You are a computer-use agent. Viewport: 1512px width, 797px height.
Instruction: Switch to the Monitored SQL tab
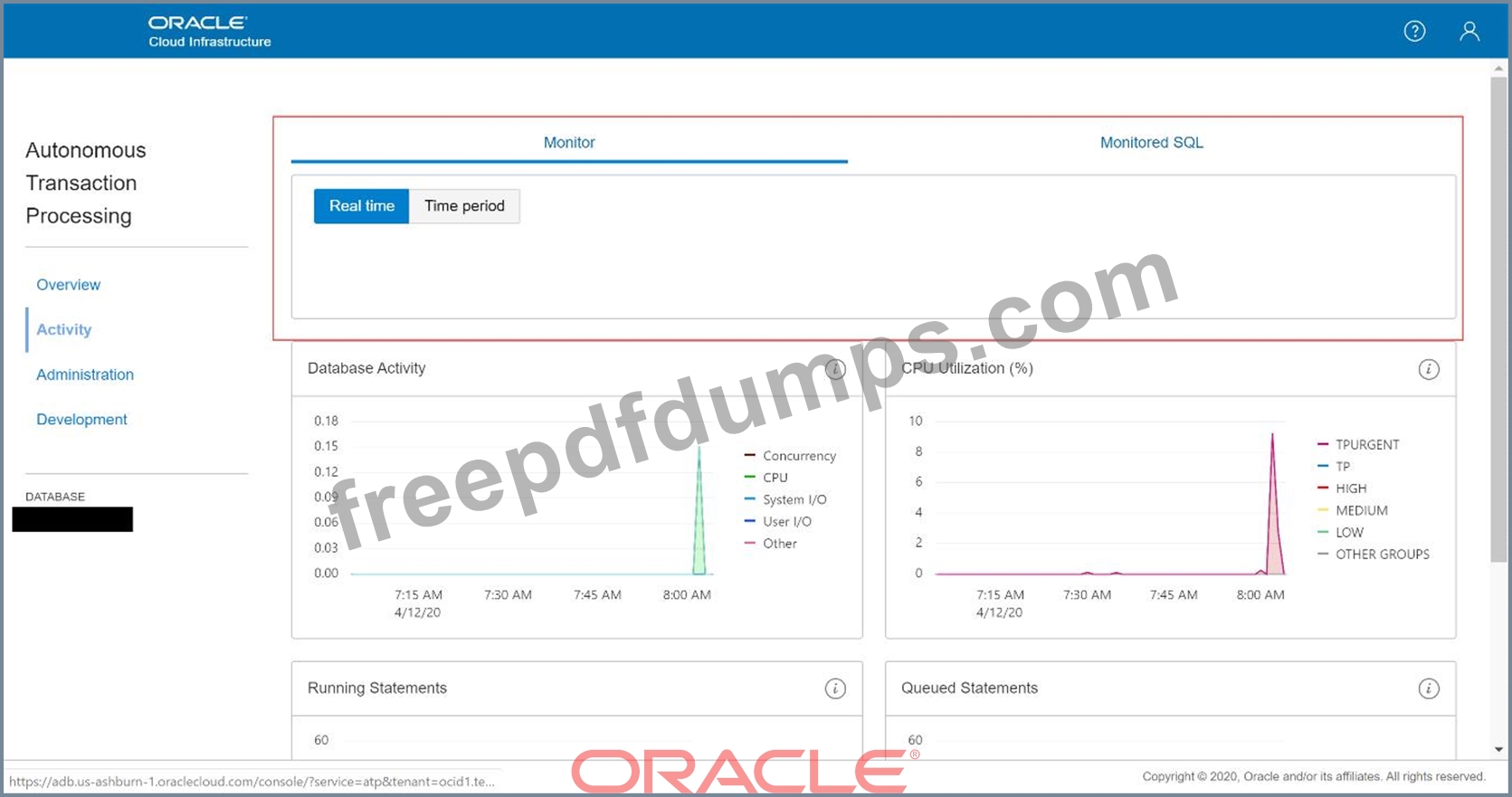click(1151, 143)
